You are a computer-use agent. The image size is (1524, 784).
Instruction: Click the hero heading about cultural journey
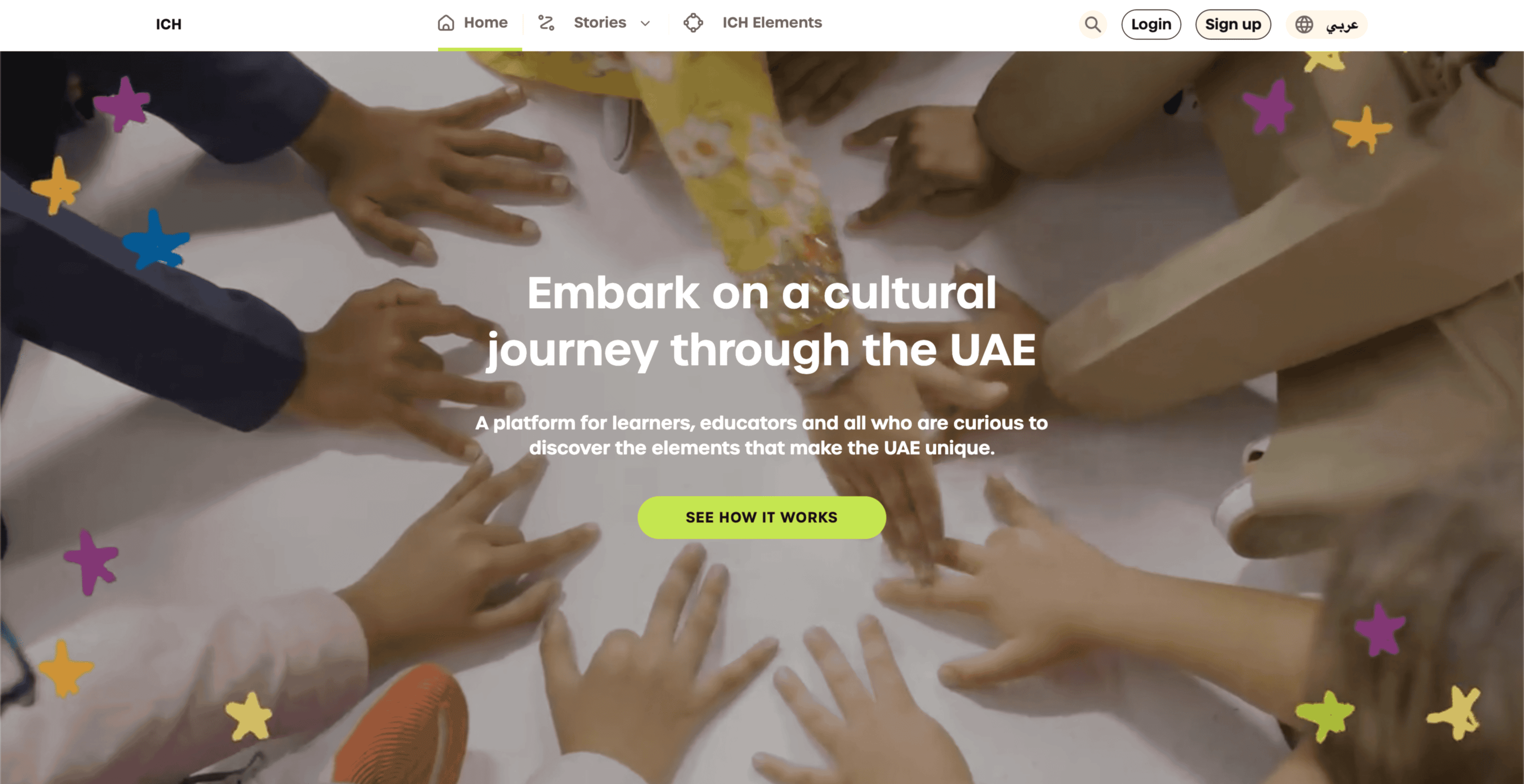(x=762, y=321)
